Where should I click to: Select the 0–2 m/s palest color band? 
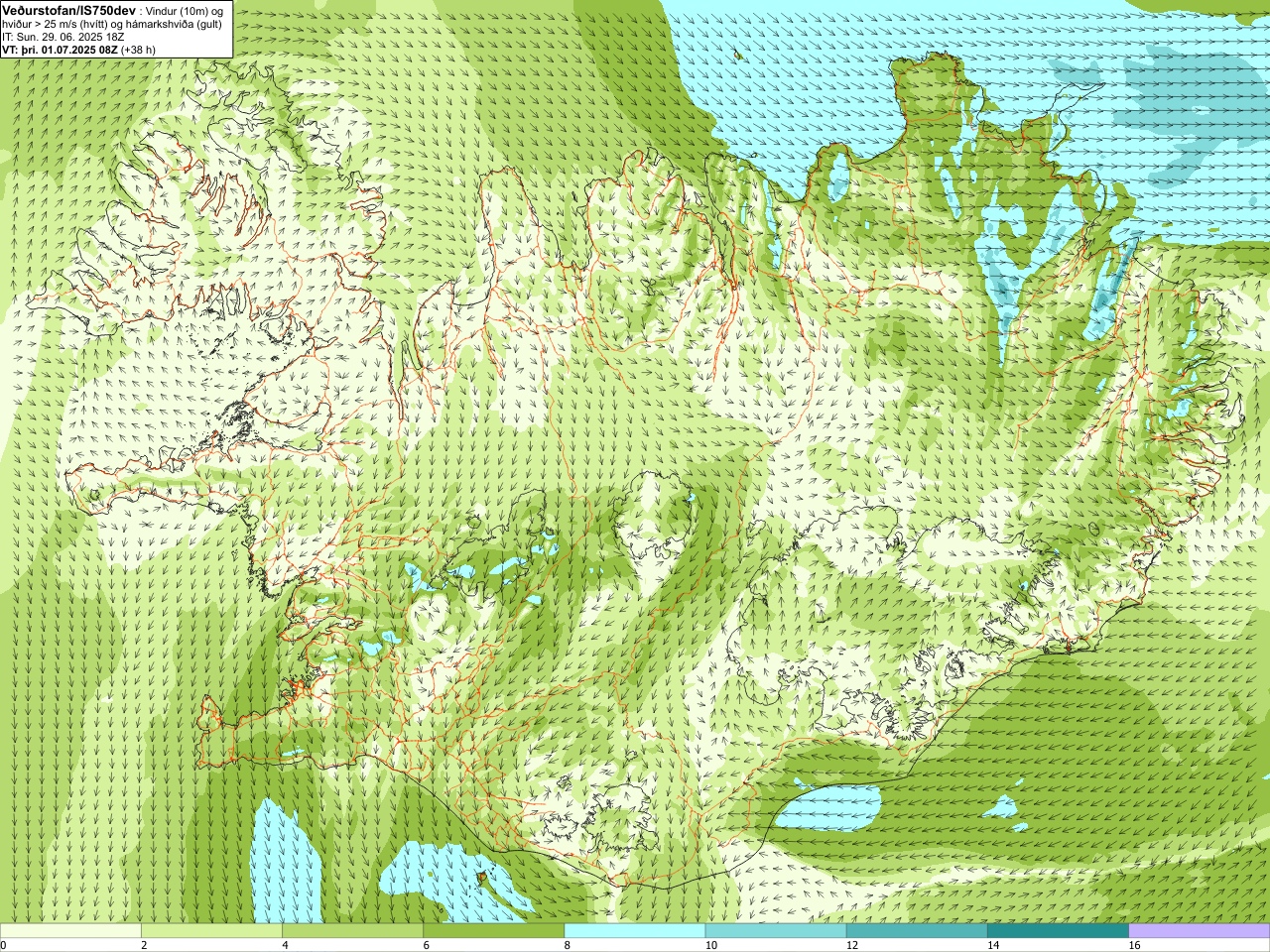pyautogui.click(x=70, y=930)
